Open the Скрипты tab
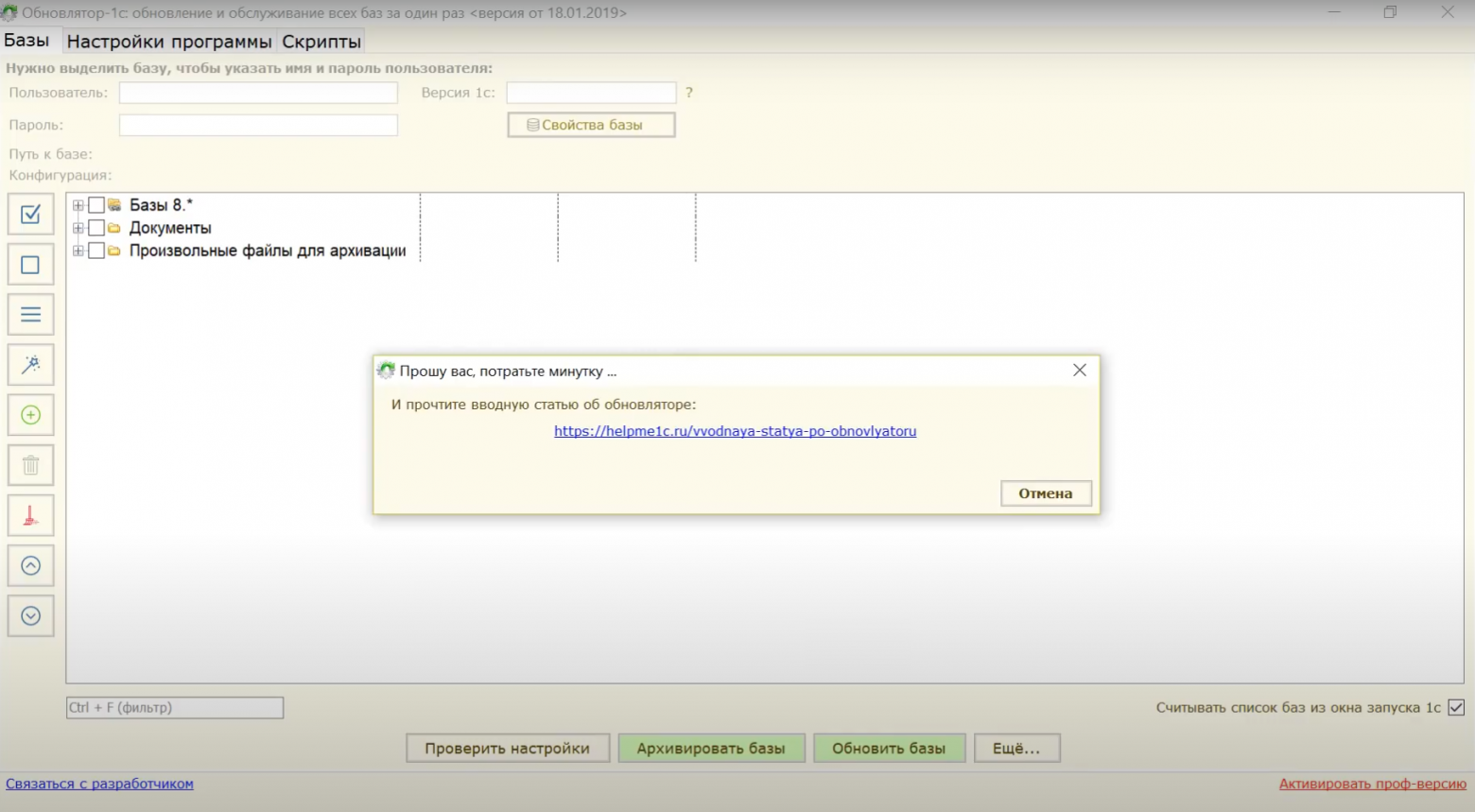The width and height of the screenshot is (1475, 812). (321, 42)
